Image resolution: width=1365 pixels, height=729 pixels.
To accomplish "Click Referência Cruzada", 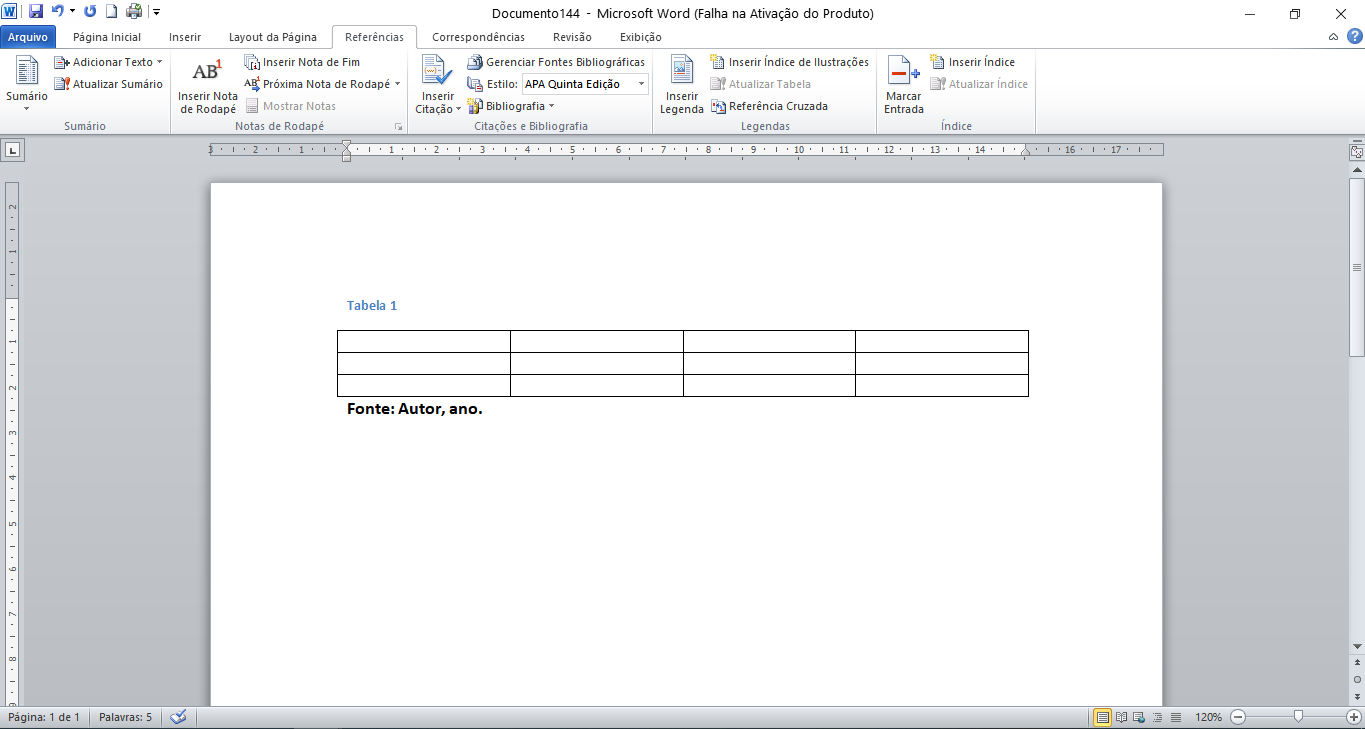I will (x=769, y=106).
